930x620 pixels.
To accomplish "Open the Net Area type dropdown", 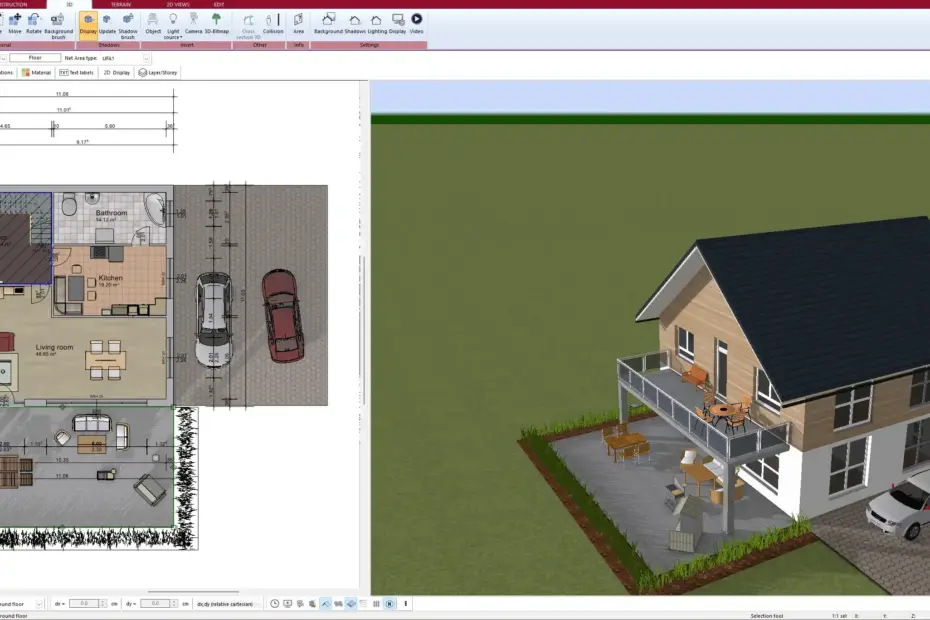I will coord(146,58).
